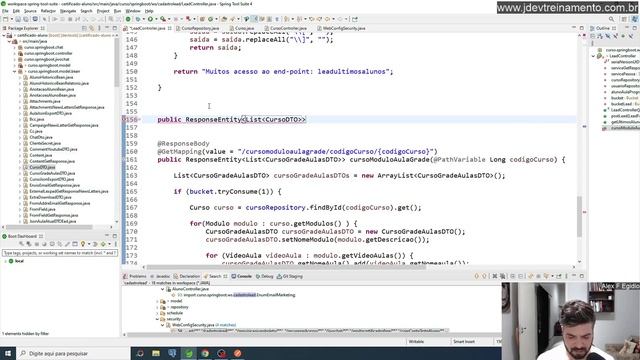Image resolution: width=640 pixels, height=360 pixels.
Task: Open the Problems tab in bottom panel
Action: click(135, 276)
